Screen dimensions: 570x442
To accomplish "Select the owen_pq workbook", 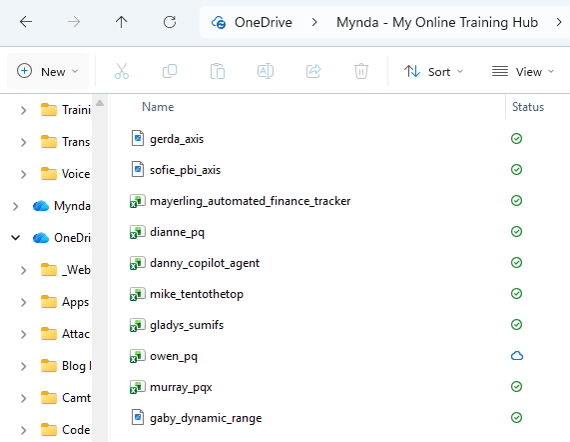I will pos(173,356).
